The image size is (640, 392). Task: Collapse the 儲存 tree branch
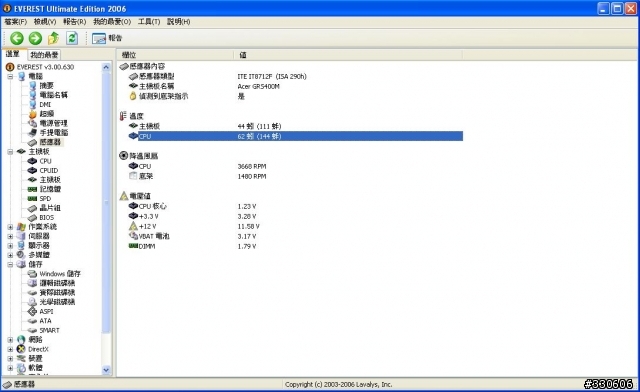(x=10, y=264)
